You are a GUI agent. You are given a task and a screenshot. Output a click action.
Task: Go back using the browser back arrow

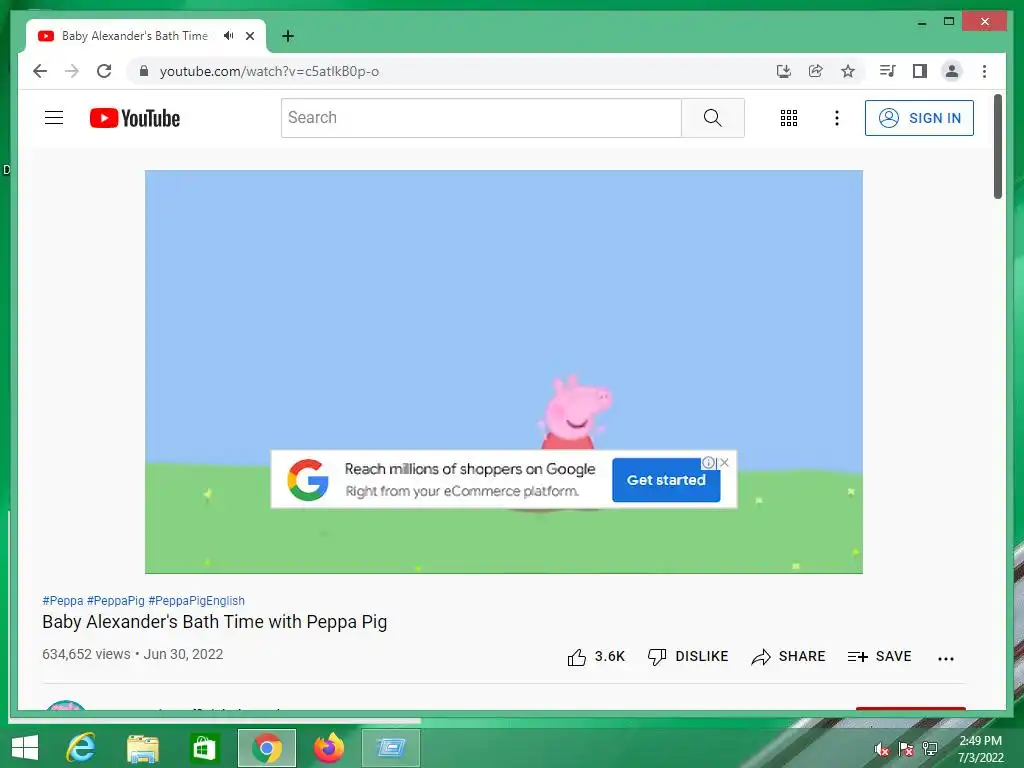click(40, 71)
